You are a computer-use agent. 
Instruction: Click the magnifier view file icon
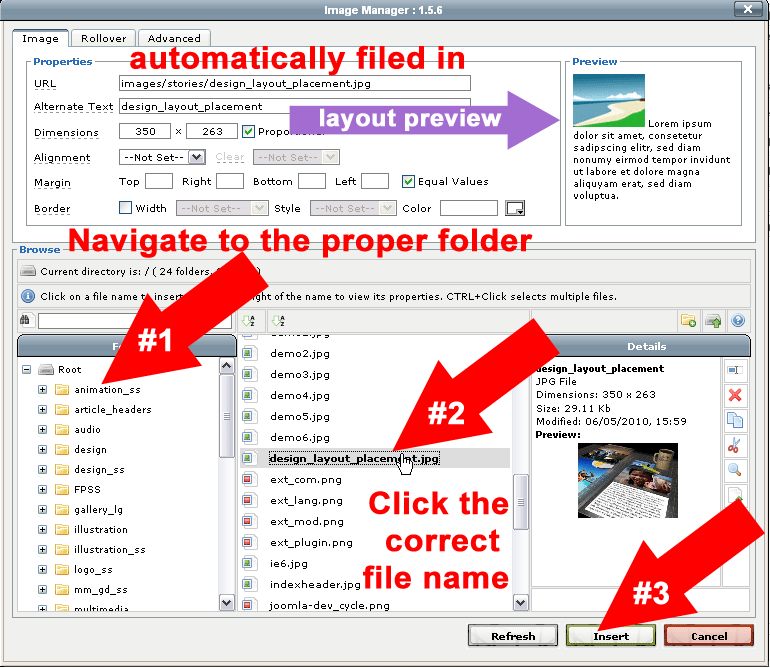pyautogui.click(x=735, y=470)
